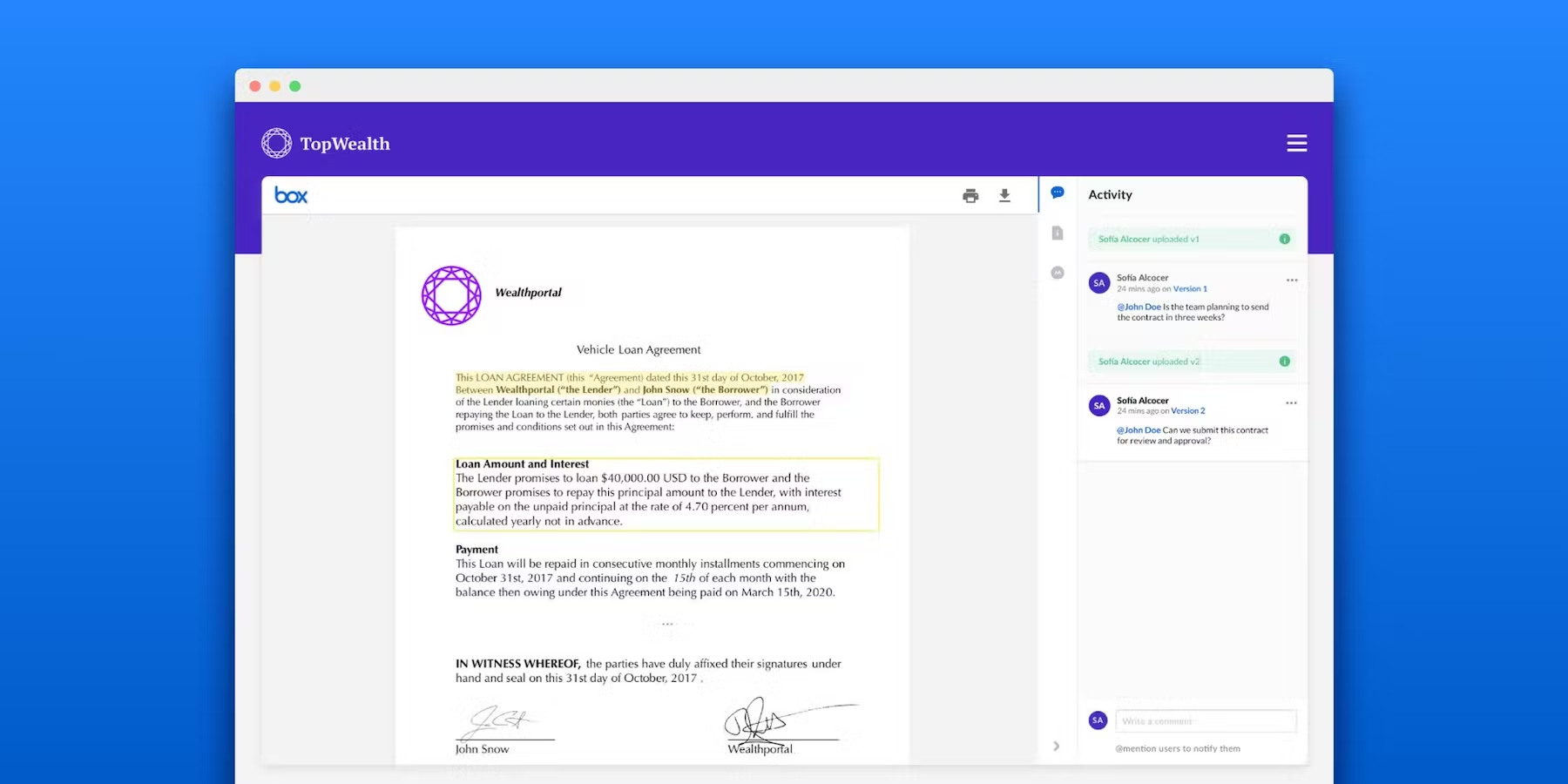Click Sofia Alcocer's avatar on first comment
Viewport: 1568px width, 784px height.
[1099, 283]
